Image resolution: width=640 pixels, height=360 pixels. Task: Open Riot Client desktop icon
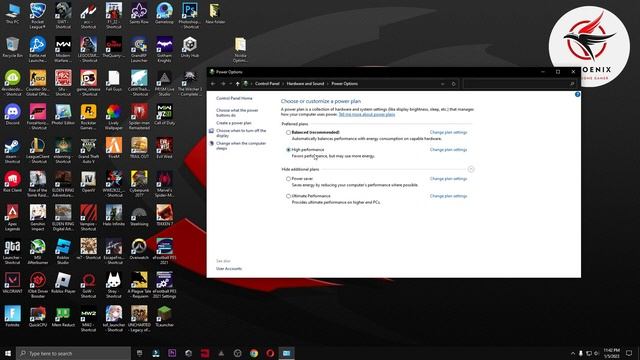[12, 182]
